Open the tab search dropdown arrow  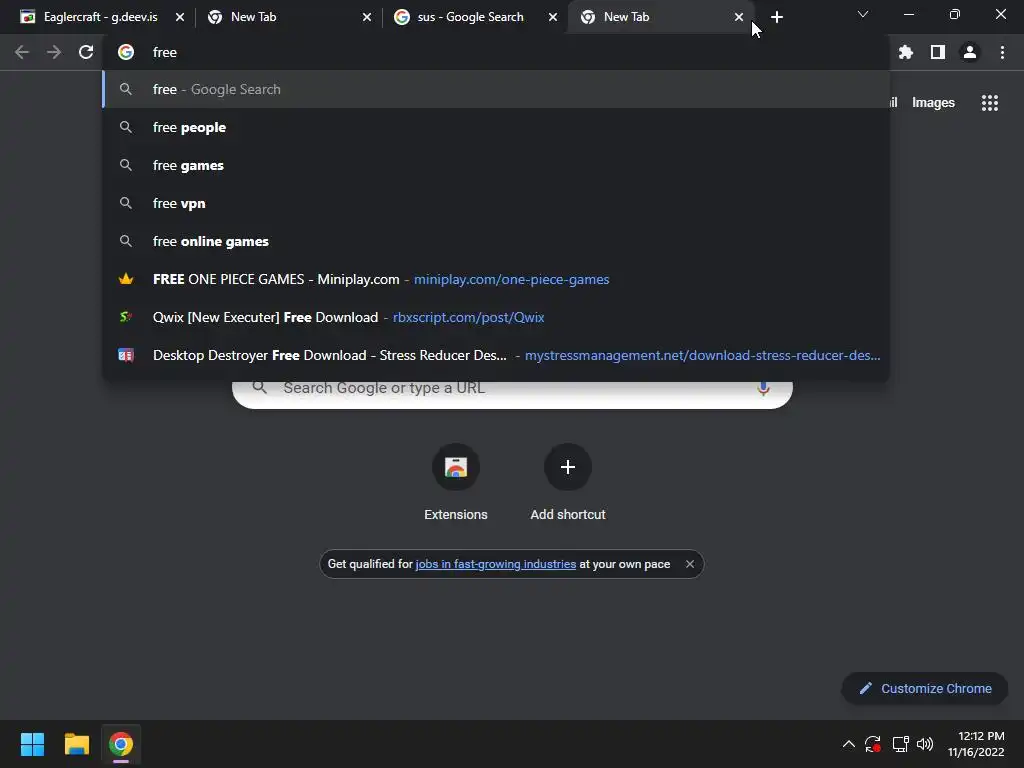coord(863,14)
